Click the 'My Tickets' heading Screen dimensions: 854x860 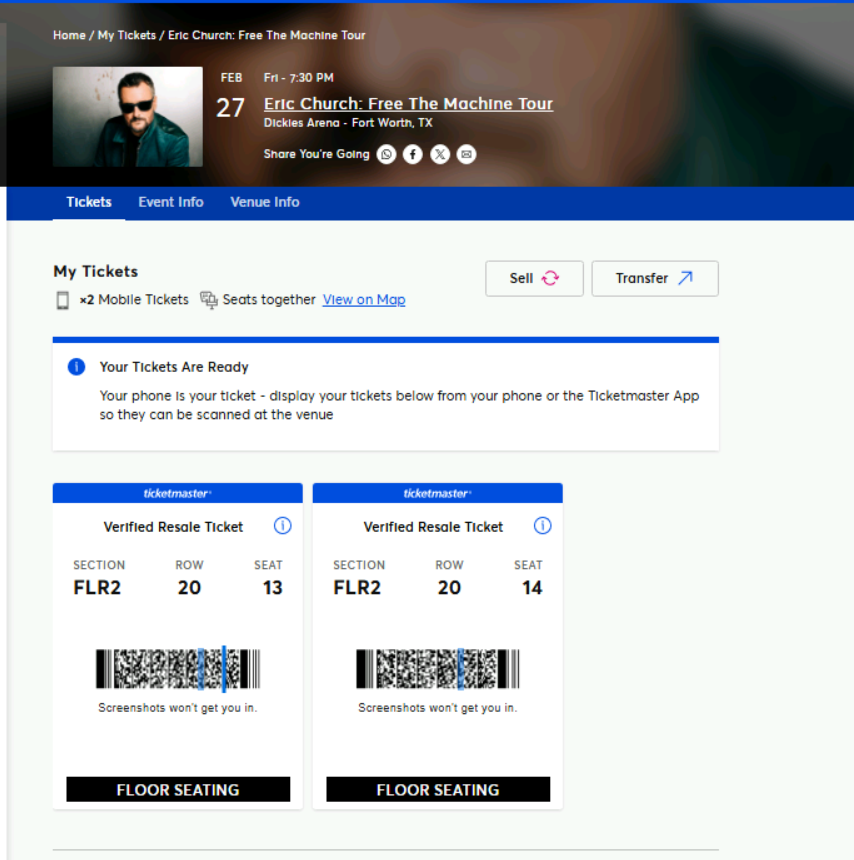tap(95, 271)
